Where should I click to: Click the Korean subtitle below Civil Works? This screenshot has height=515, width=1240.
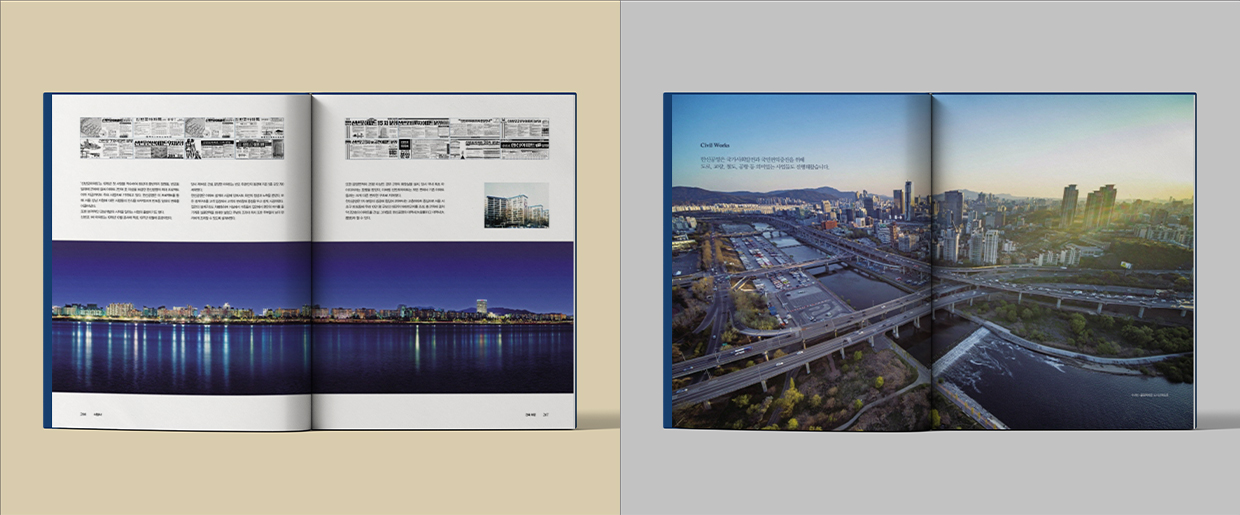(x=765, y=163)
